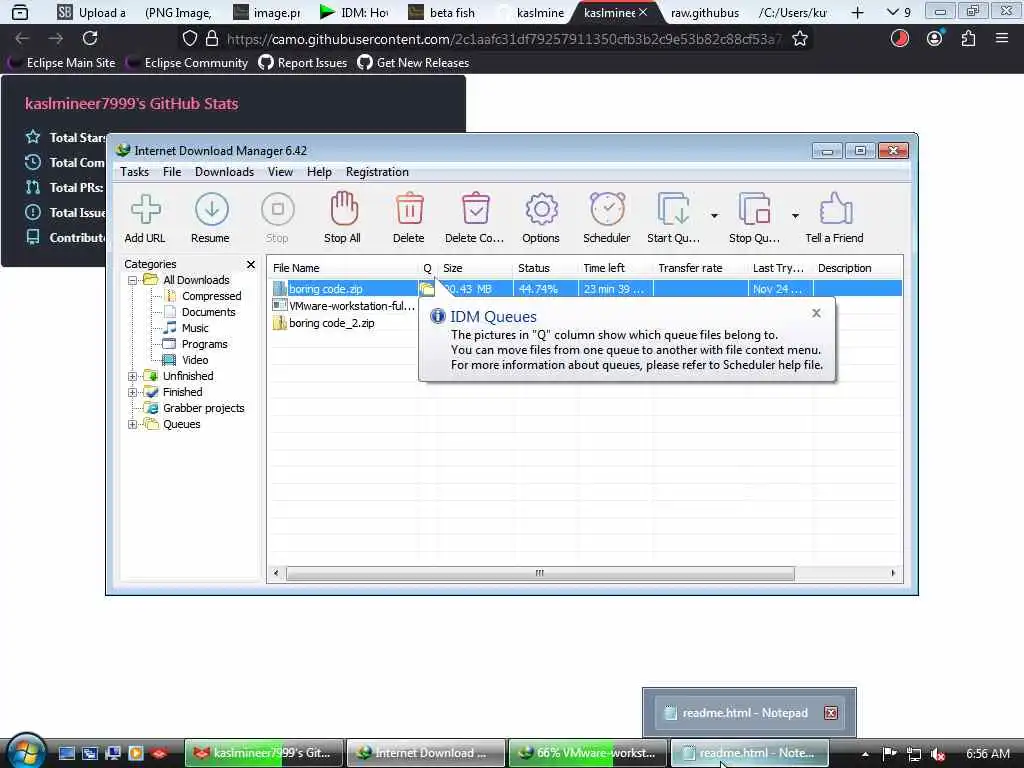Select the Video category
Image resolution: width=1024 pixels, height=768 pixels.
[195, 360]
